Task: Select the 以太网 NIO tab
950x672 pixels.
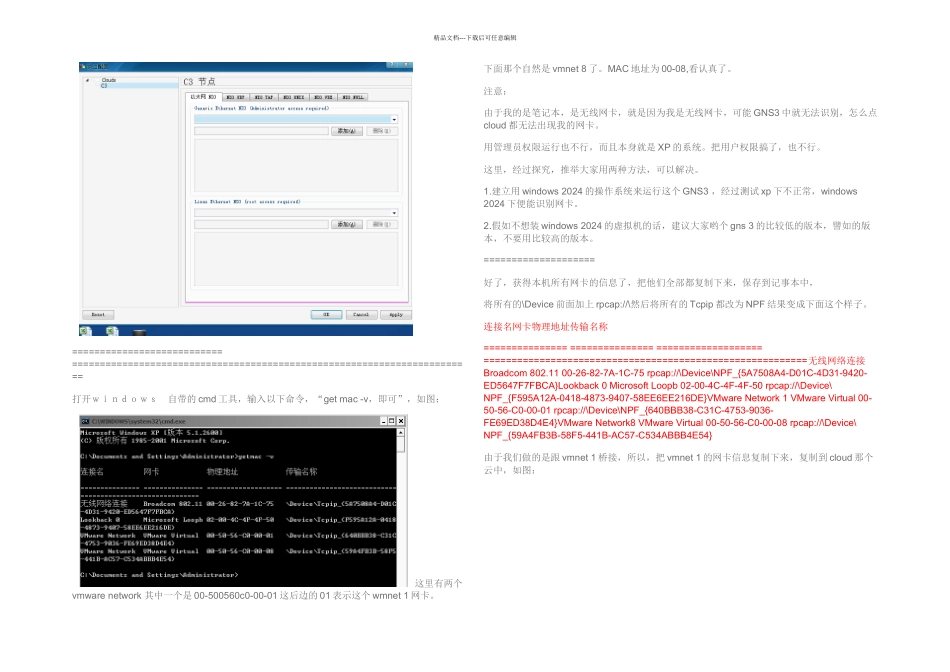Action: coord(204,97)
